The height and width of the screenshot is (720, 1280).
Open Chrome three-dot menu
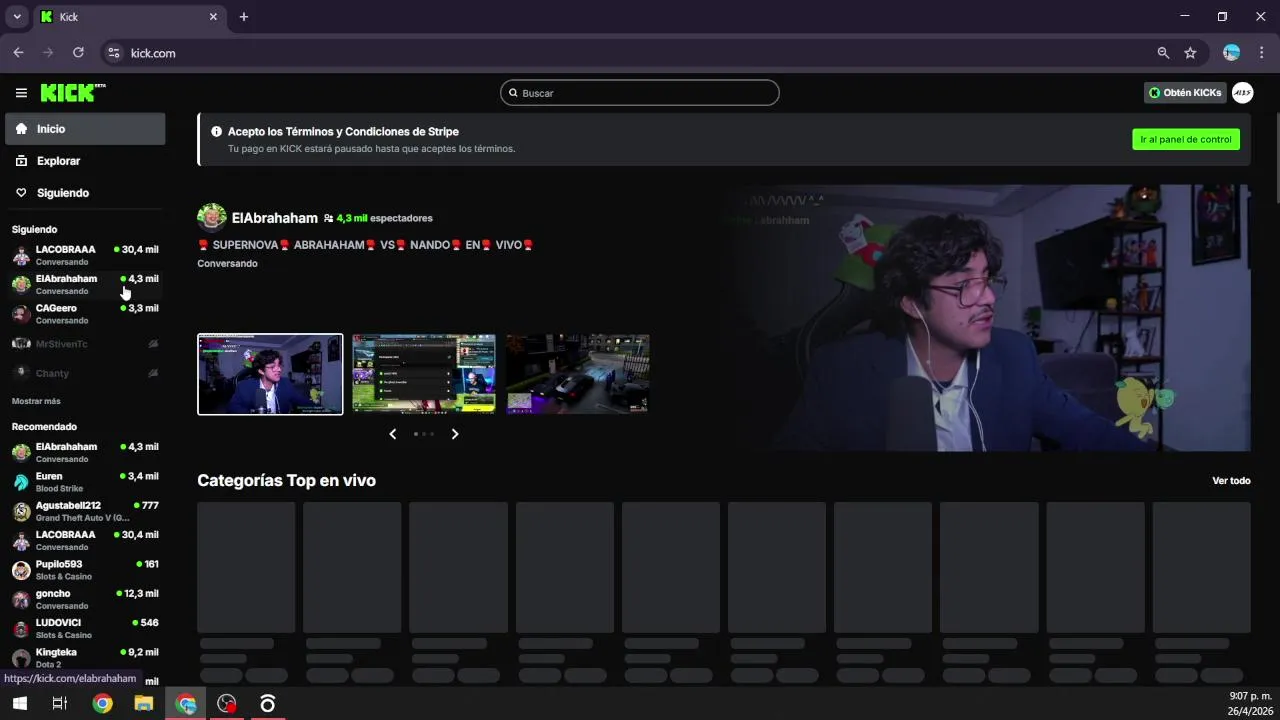(x=1260, y=52)
